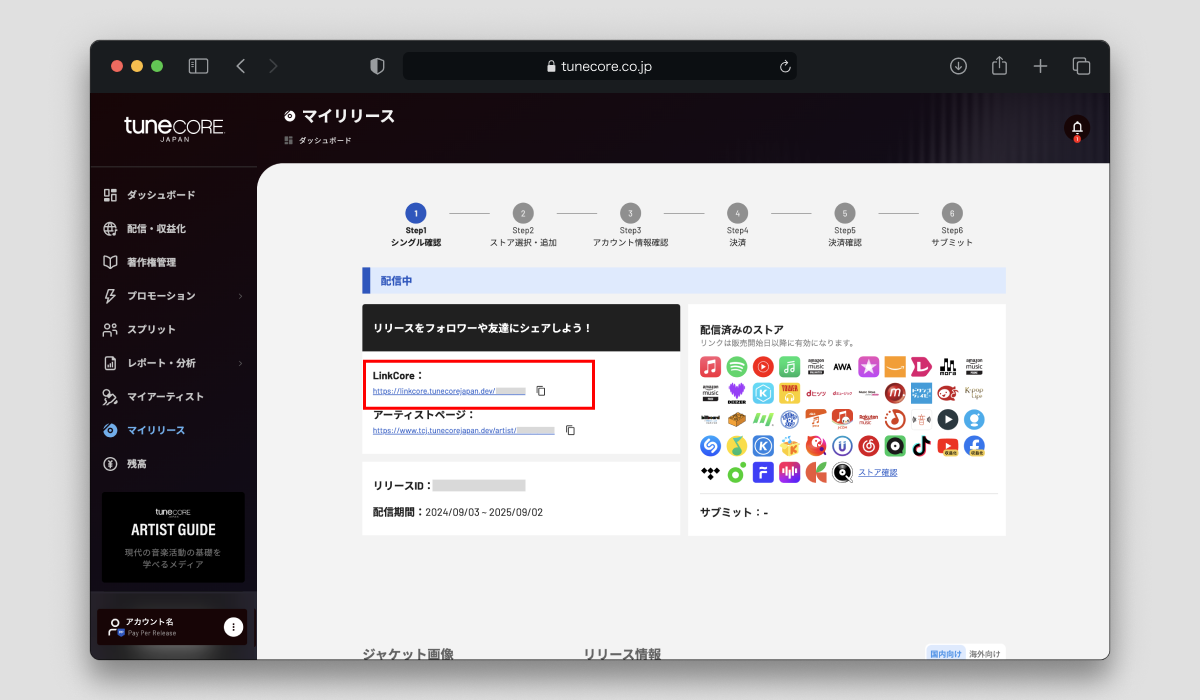Copy the LinkCore URL
1200x700 pixels.
[541, 391]
